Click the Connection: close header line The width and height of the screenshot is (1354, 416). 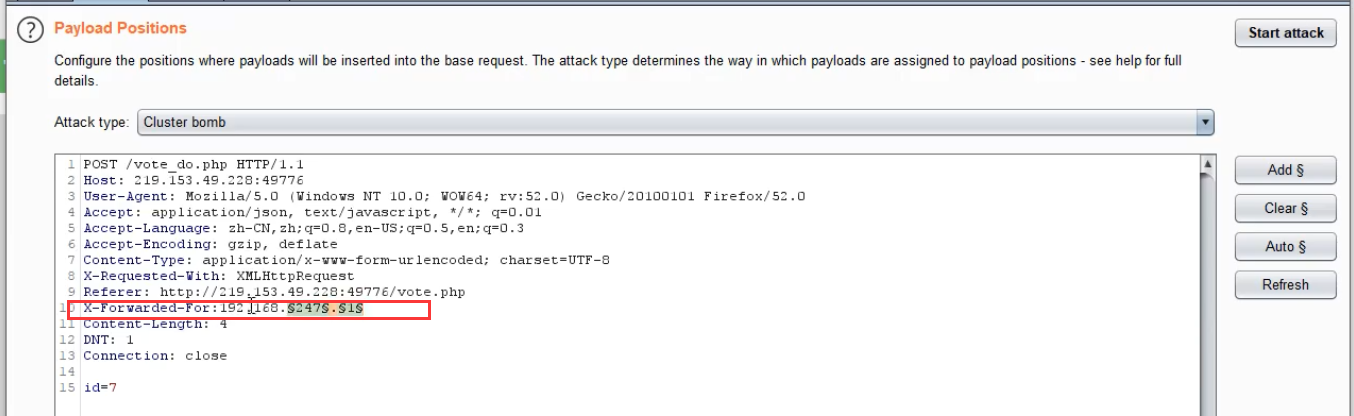155,356
